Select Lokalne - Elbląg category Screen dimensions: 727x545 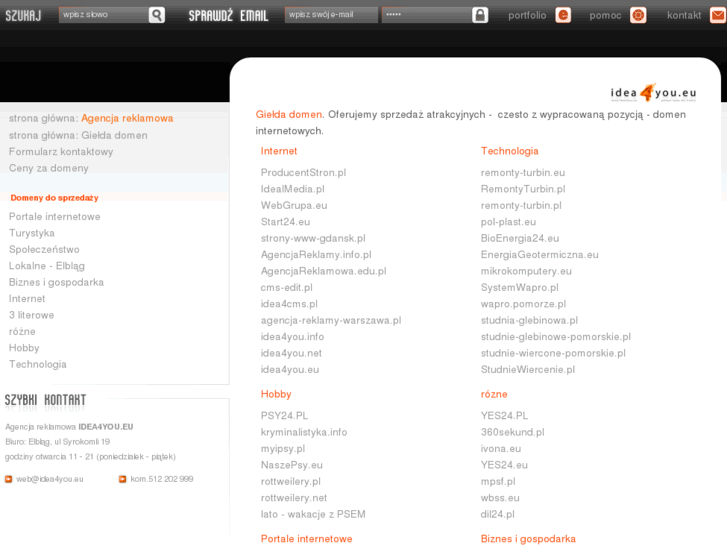pos(47,266)
